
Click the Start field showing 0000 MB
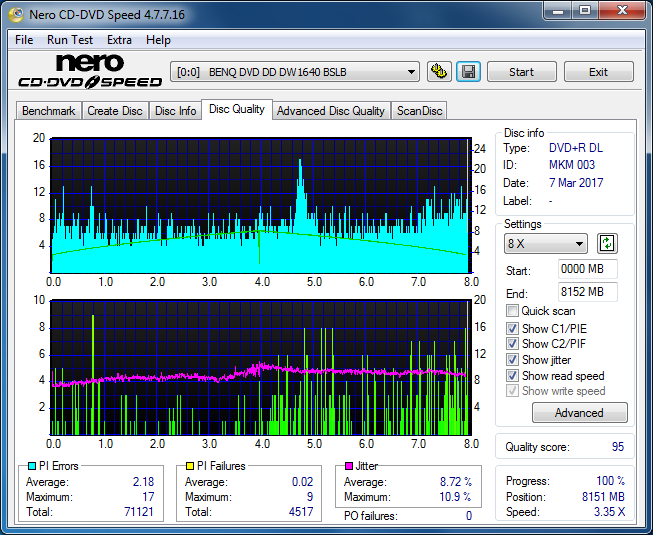587,269
